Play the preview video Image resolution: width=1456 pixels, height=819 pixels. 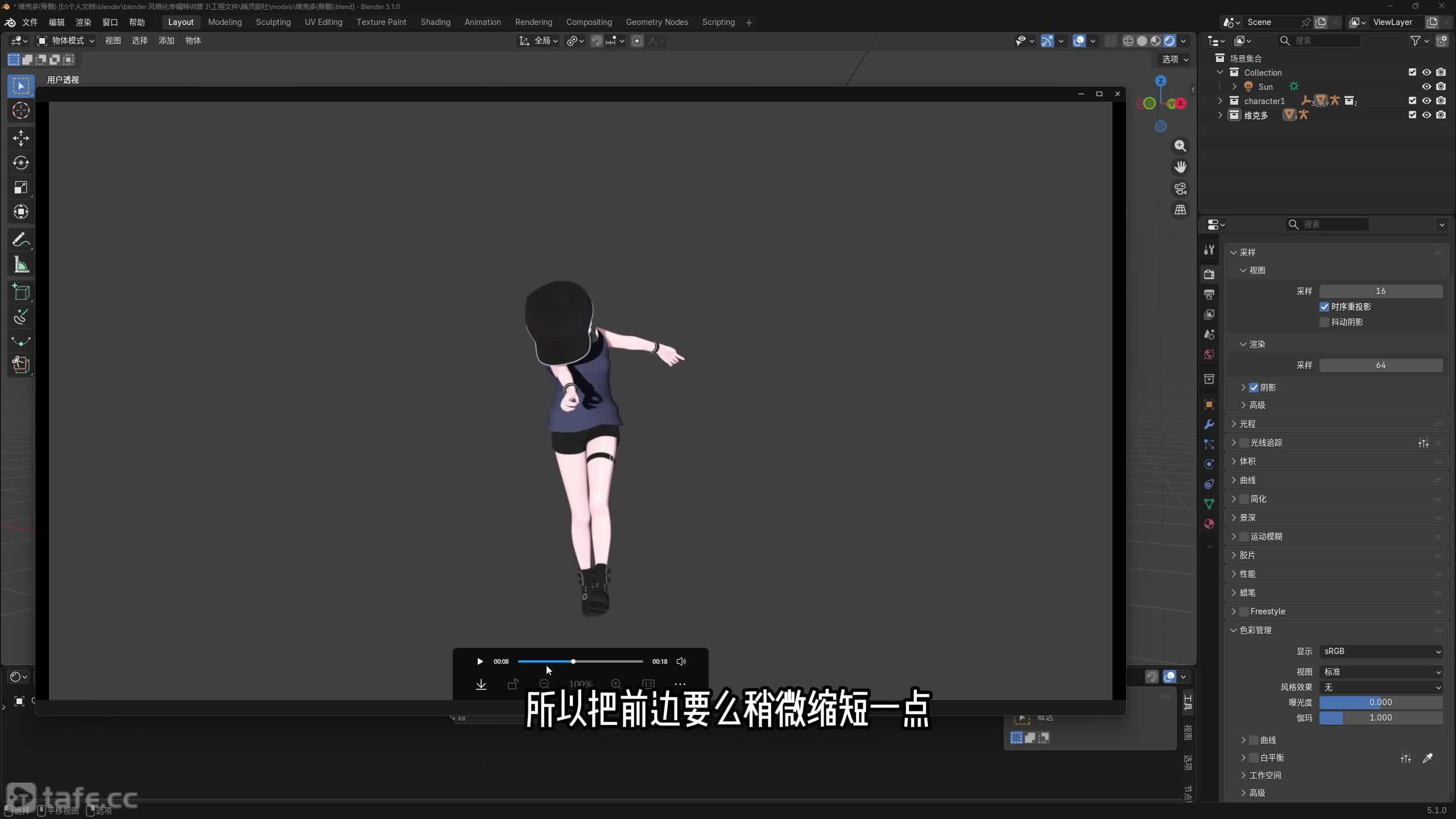479,661
